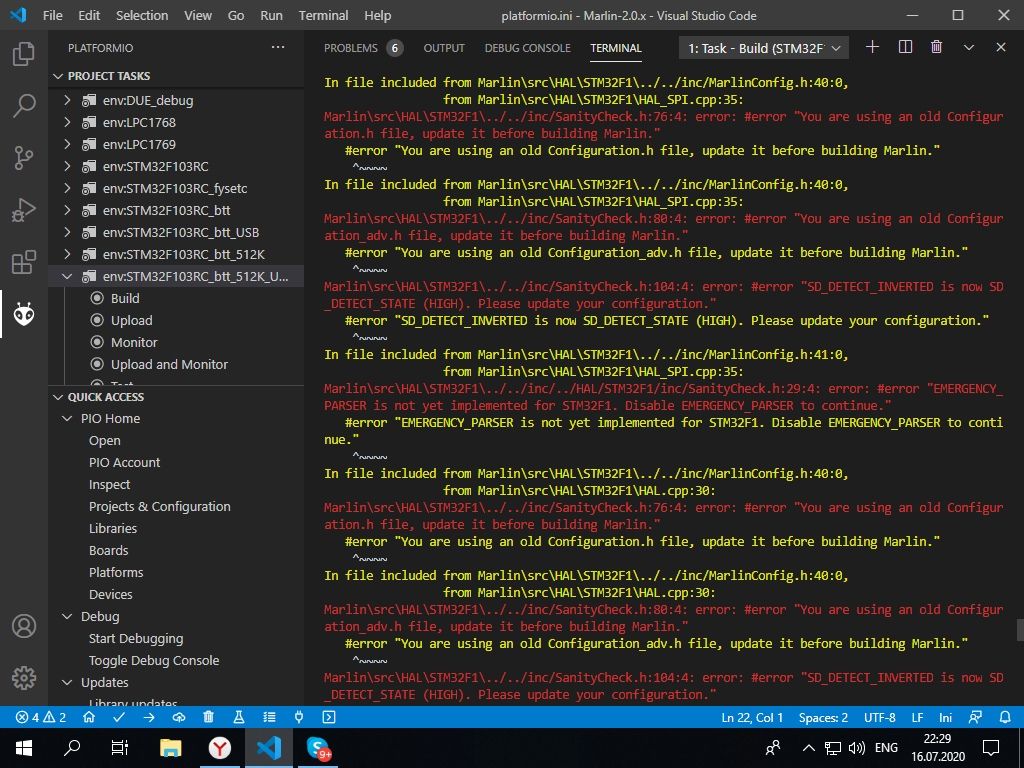The image size is (1024, 768).
Task: Run the Build task
Action: coord(125,298)
